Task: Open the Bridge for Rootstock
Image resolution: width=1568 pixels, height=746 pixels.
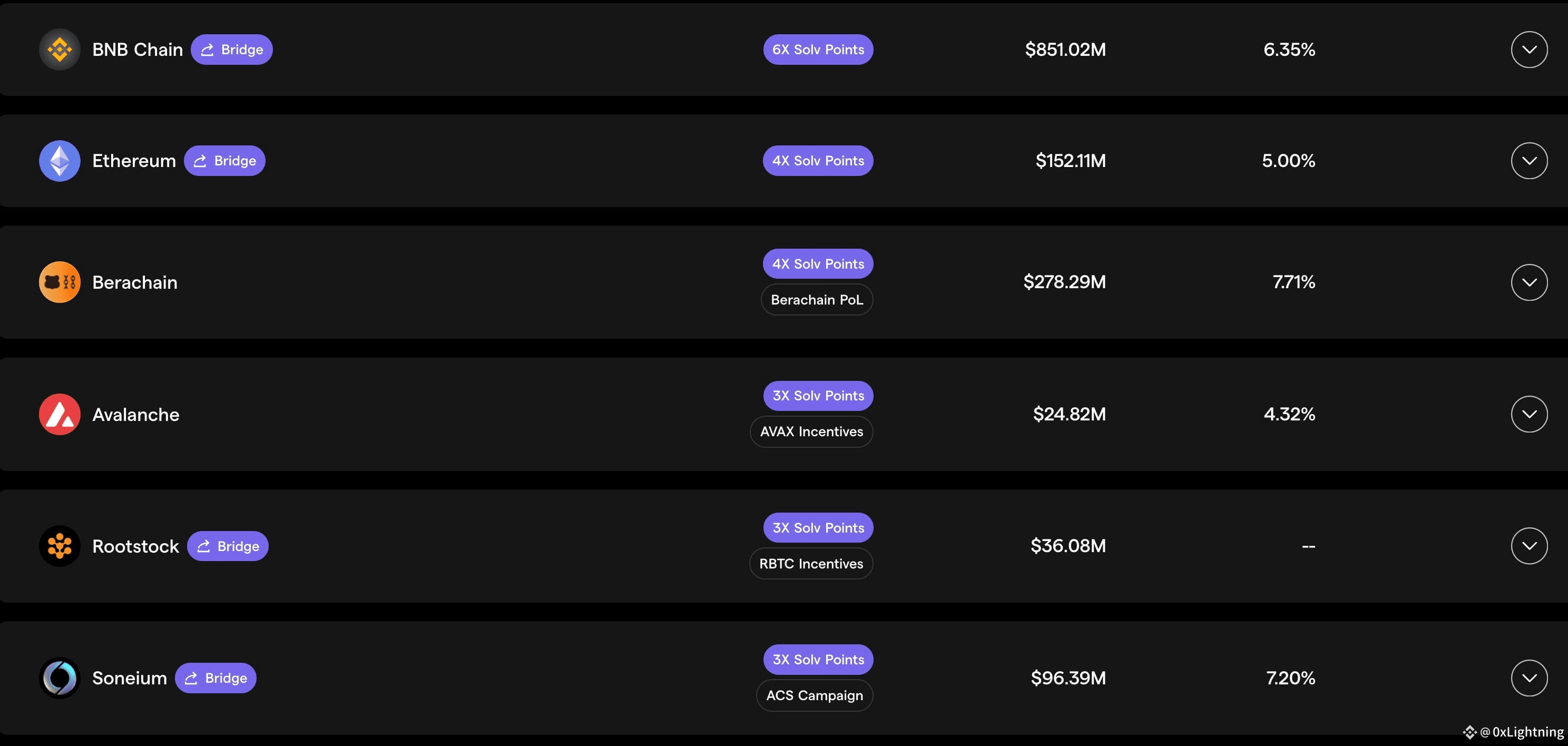Action: [228, 546]
